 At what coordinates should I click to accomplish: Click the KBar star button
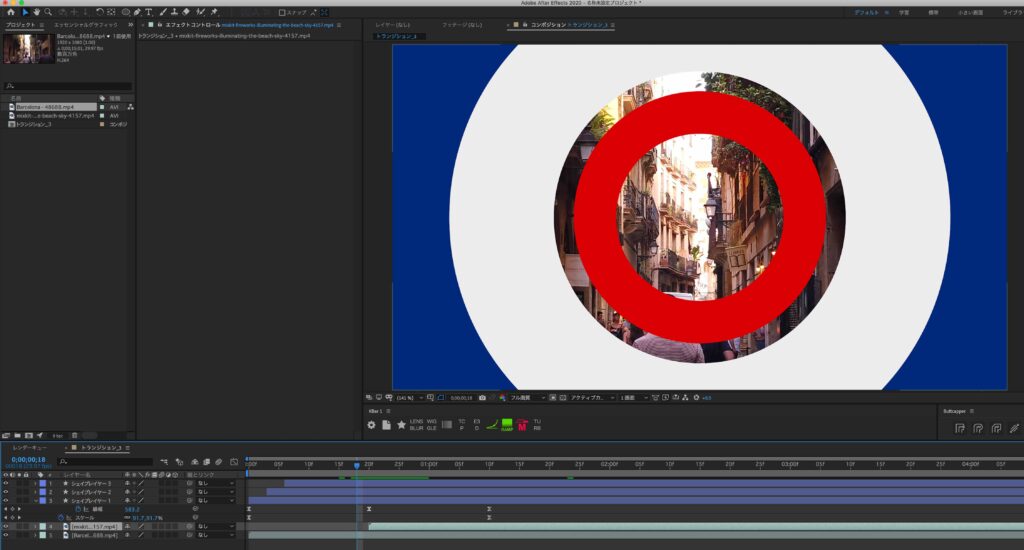click(x=401, y=425)
